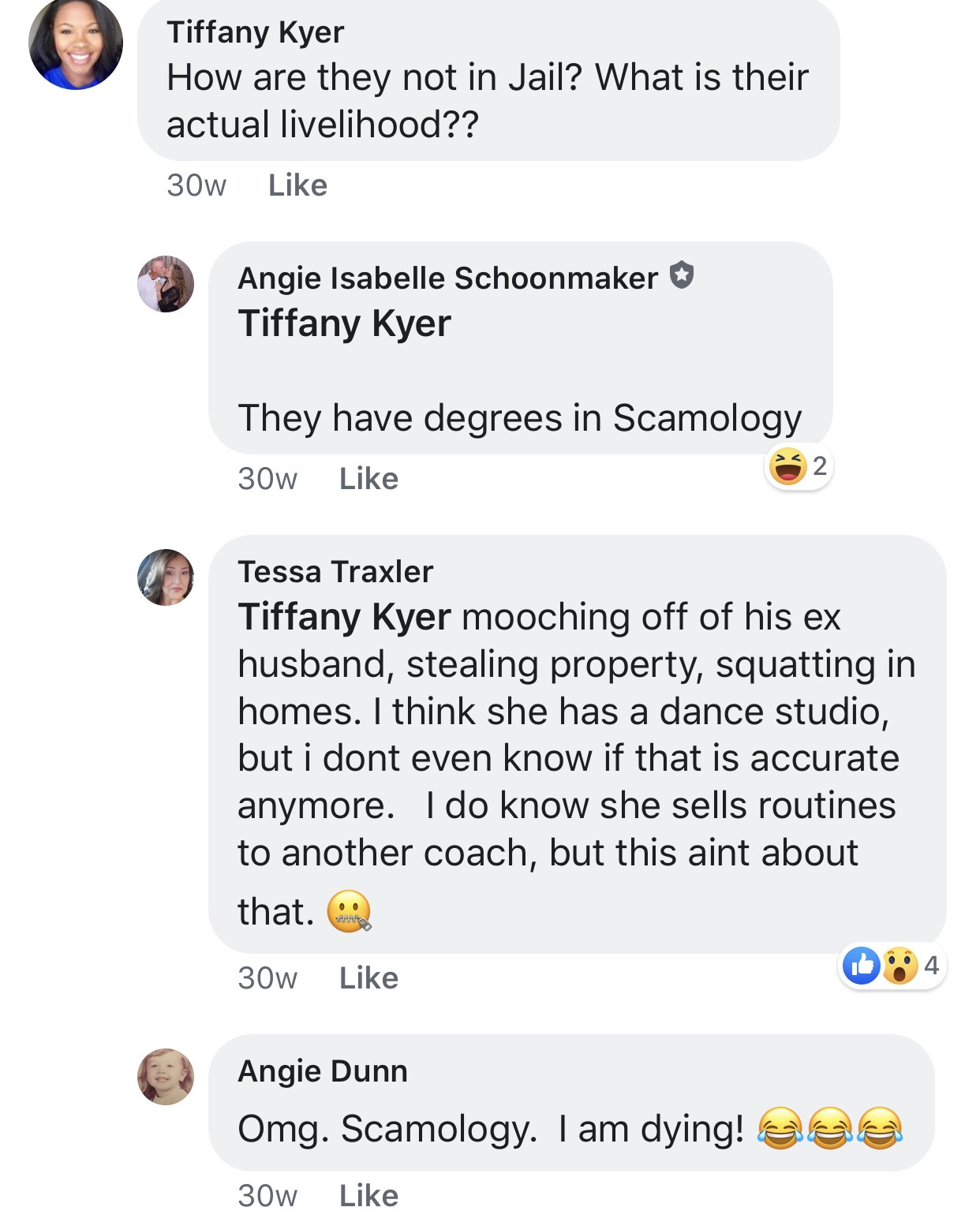
Task: Click Angie Isabelle Schoonmaker's name
Action: (x=447, y=278)
